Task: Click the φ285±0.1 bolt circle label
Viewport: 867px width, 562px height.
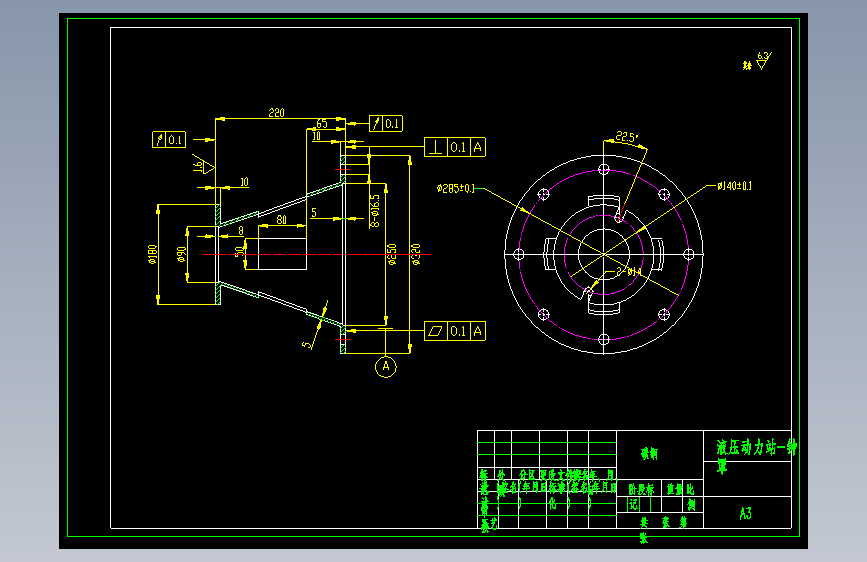Action: pyautogui.click(x=456, y=189)
